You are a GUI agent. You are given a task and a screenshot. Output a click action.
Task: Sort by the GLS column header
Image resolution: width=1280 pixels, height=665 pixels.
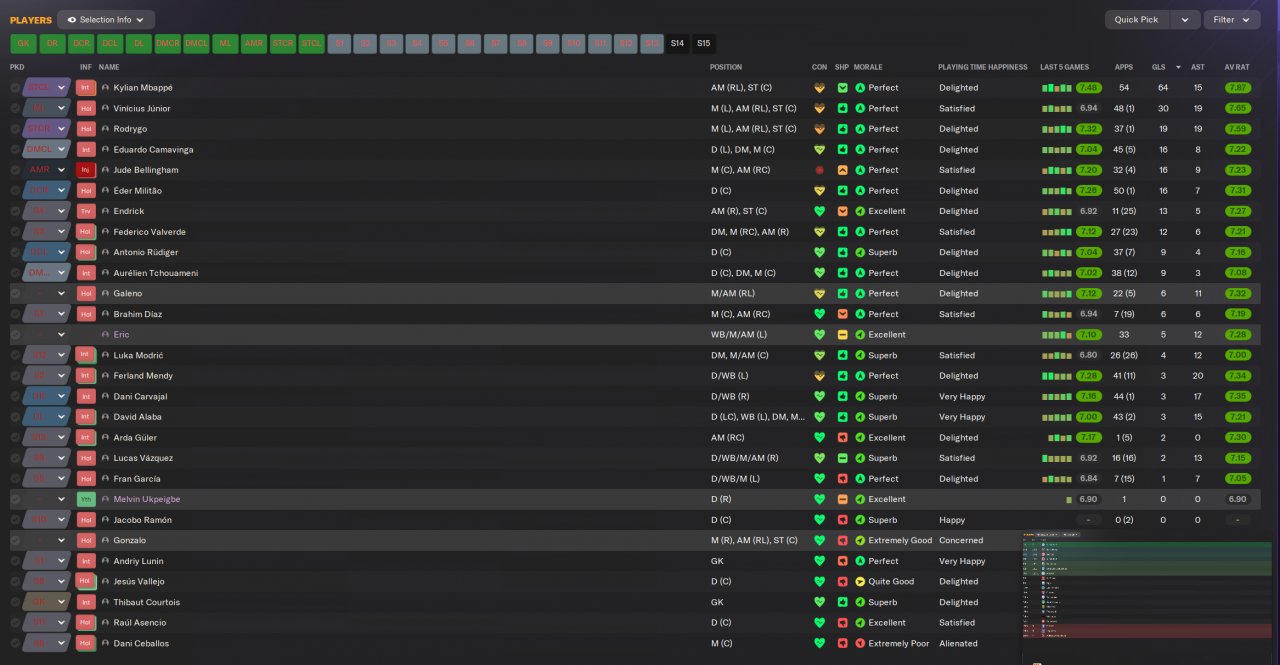click(x=1159, y=67)
